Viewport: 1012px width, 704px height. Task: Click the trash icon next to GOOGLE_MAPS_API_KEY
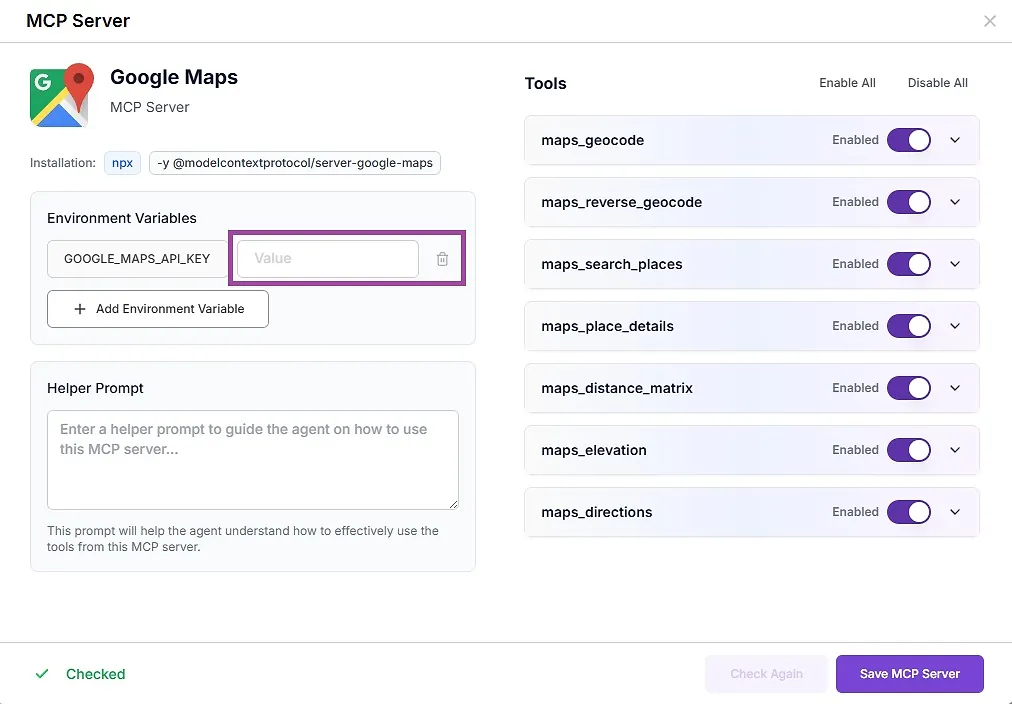(442, 259)
